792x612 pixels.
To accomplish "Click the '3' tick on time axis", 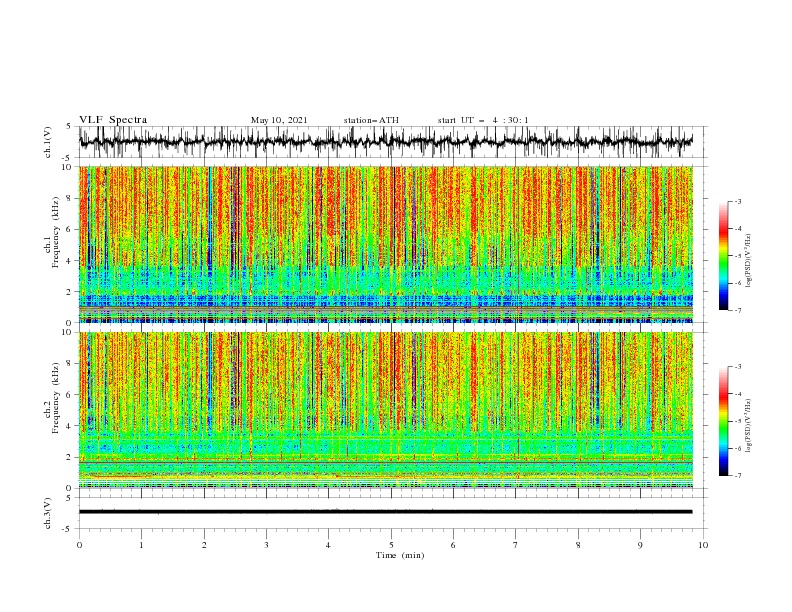I will (x=266, y=545).
